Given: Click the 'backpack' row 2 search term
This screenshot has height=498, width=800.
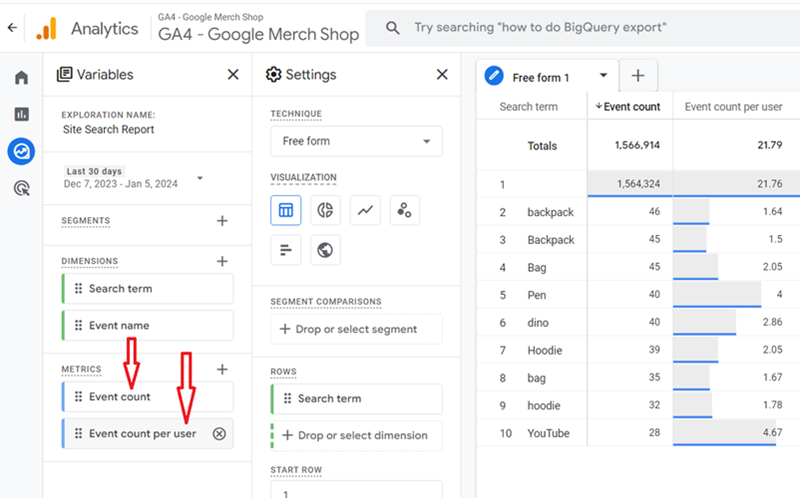Looking at the screenshot, I should (x=551, y=212).
